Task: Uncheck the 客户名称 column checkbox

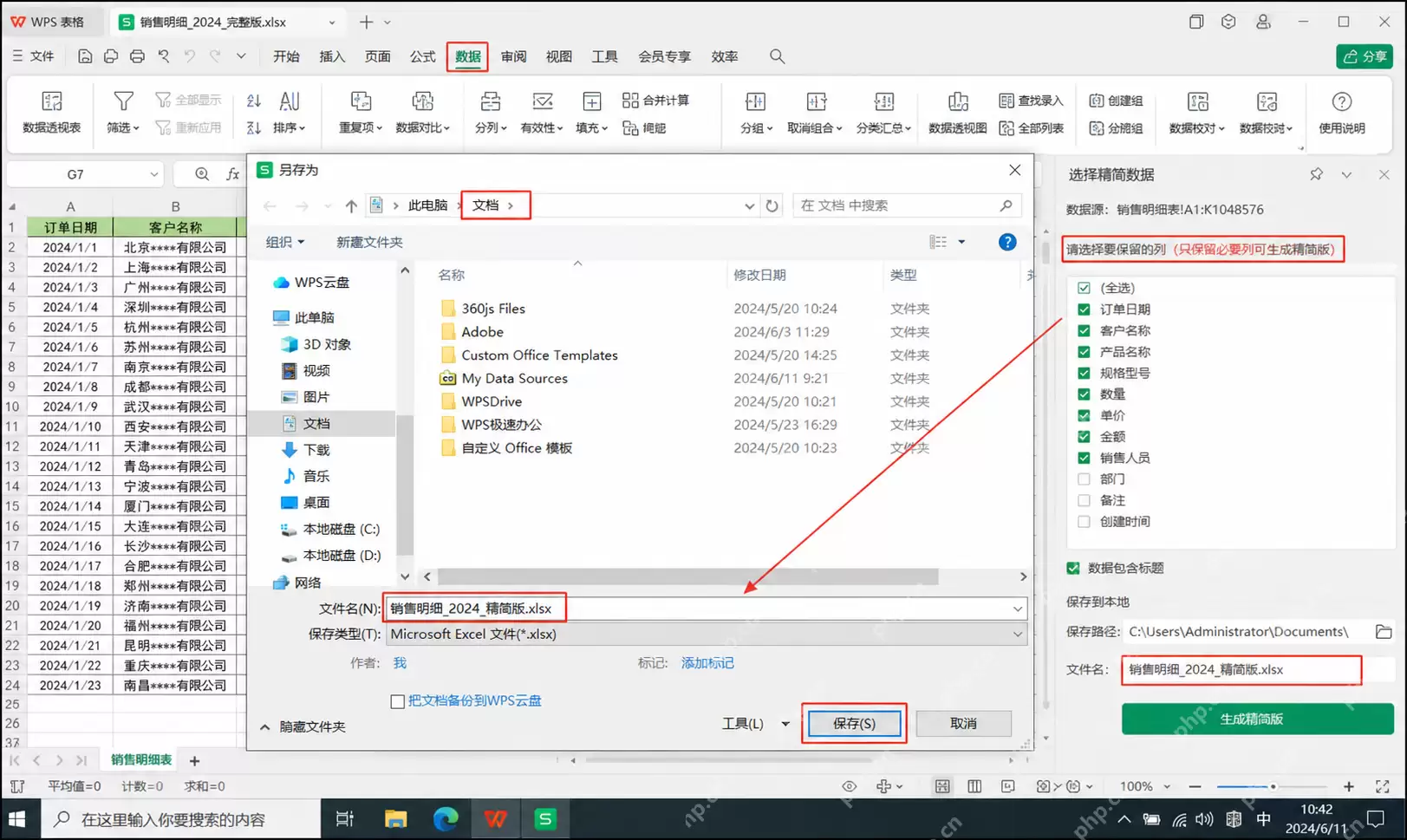Action: [1084, 330]
